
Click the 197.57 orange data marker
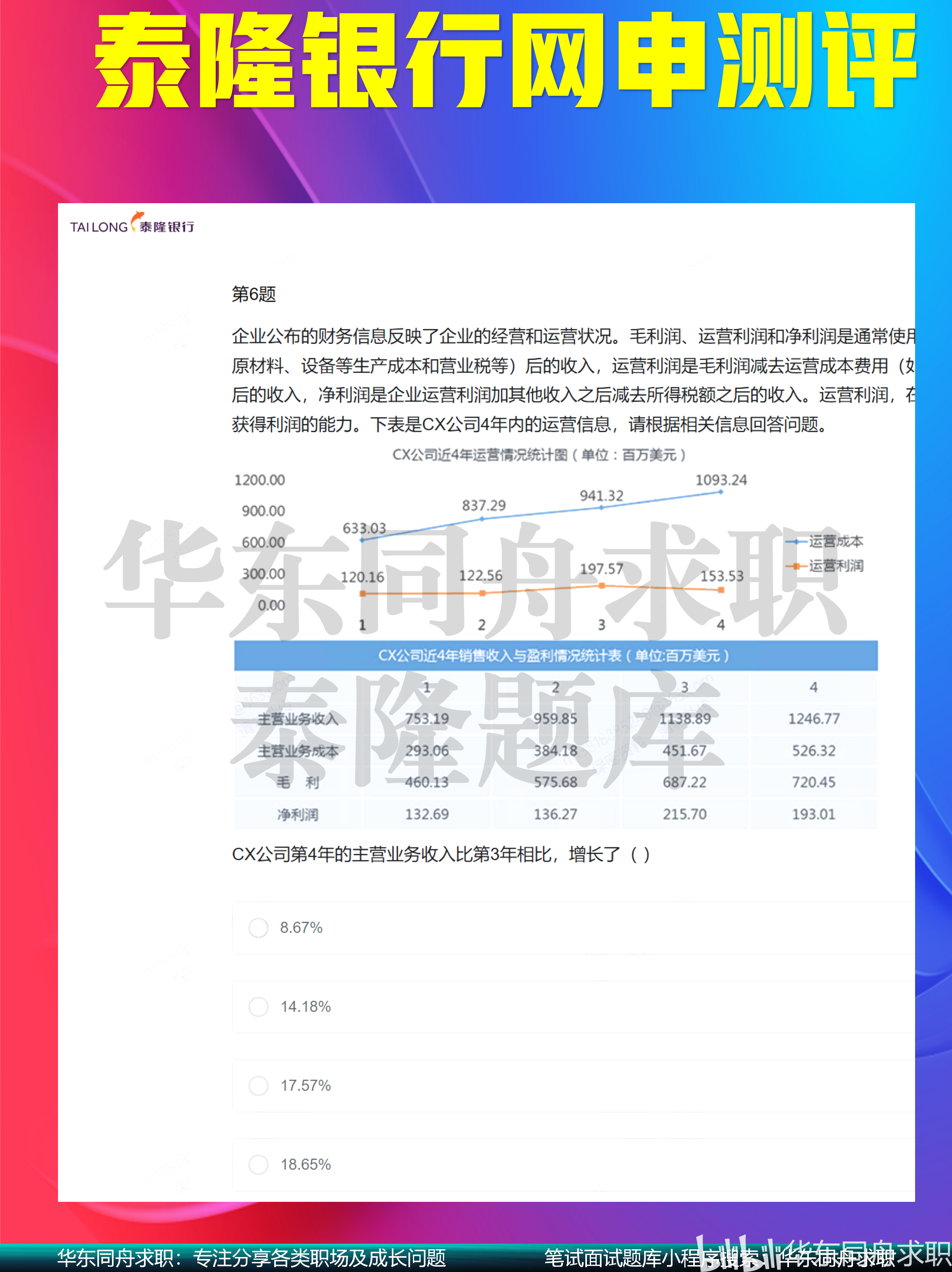tap(602, 585)
